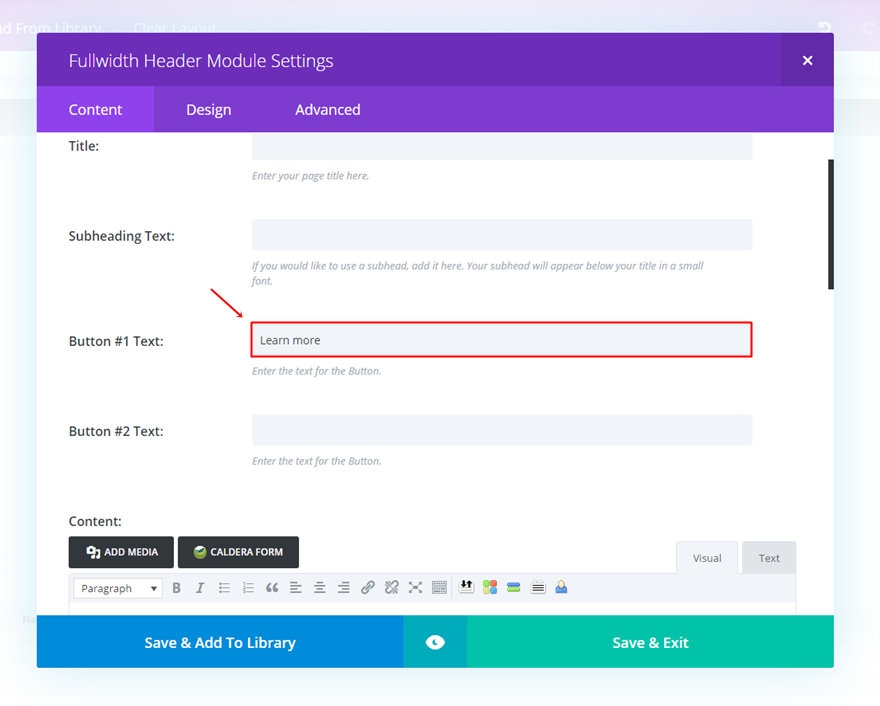
Task: Open the Paragraph style dropdown
Action: click(x=117, y=587)
